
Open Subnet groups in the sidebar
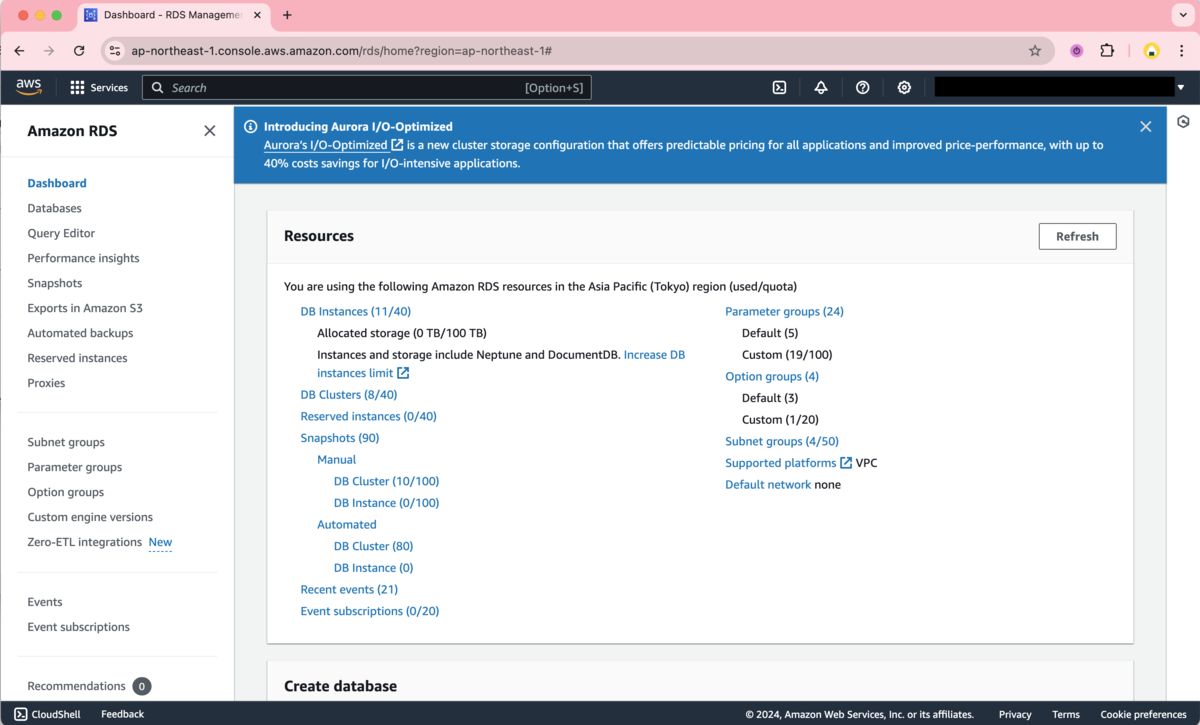click(x=66, y=442)
